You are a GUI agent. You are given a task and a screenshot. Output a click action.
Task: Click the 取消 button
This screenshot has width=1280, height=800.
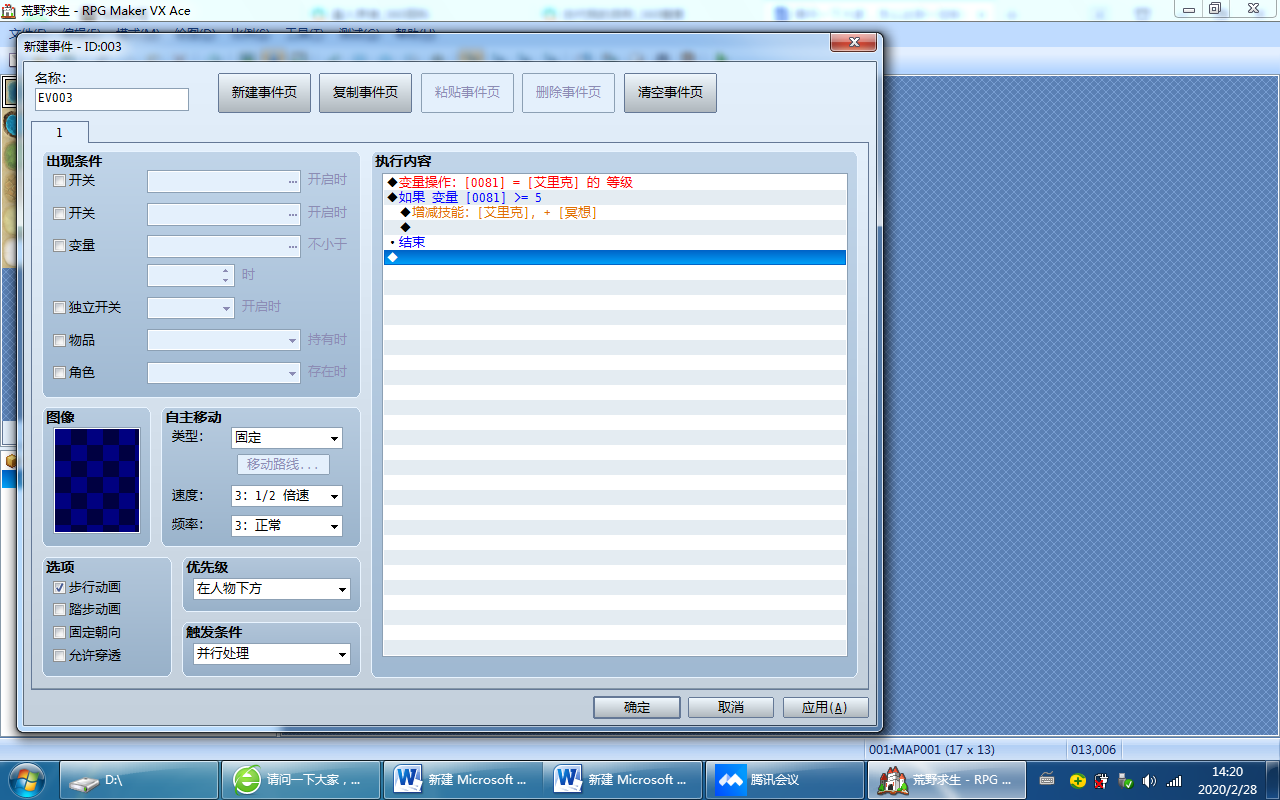click(731, 707)
